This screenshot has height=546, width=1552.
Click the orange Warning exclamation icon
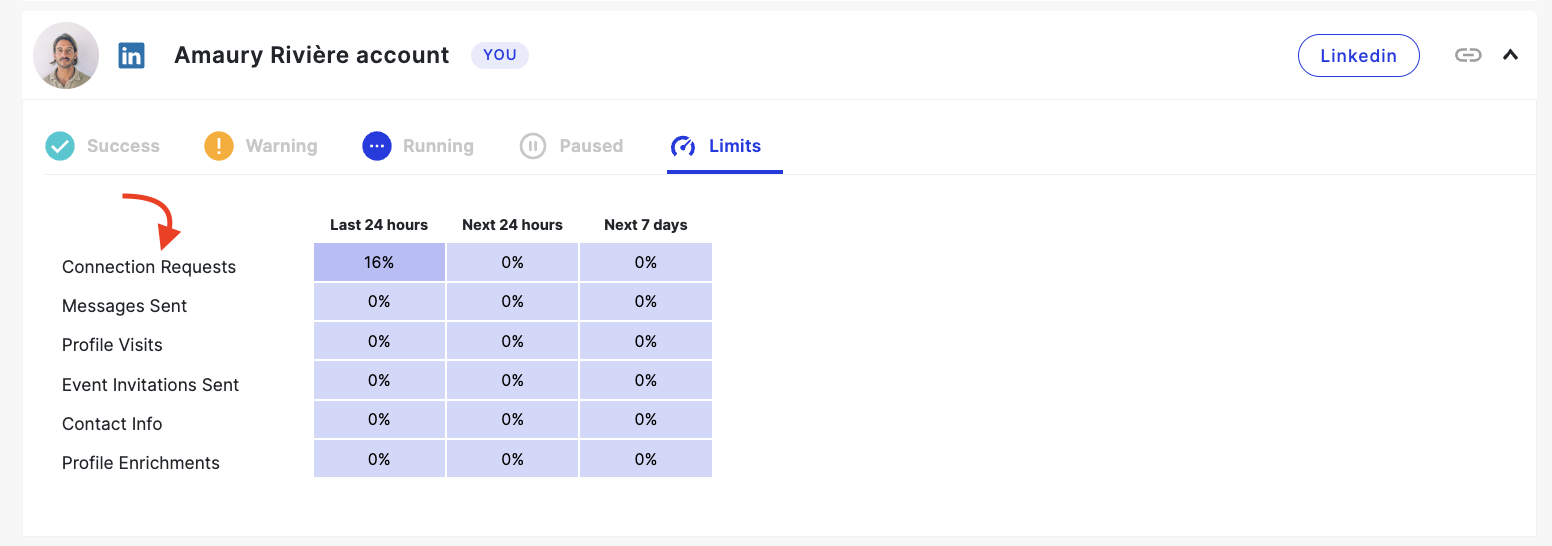[x=219, y=146]
